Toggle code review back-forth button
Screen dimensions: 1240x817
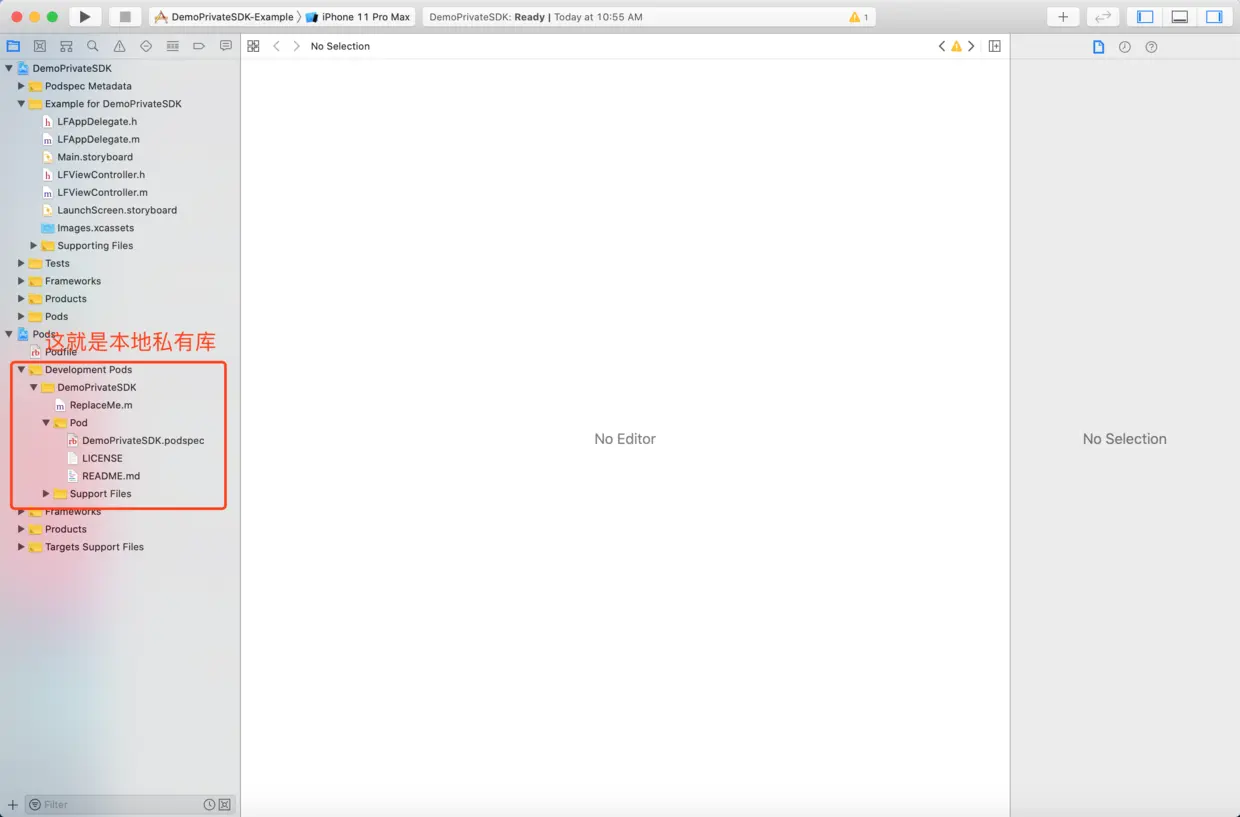[1103, 17]
